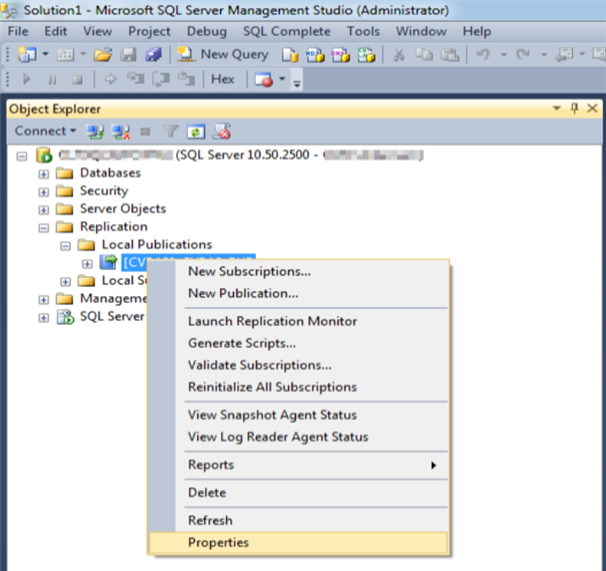Open the Edit menu
Image resolution: width=606 pixels, height=571 pixels.
click(56, 31)
